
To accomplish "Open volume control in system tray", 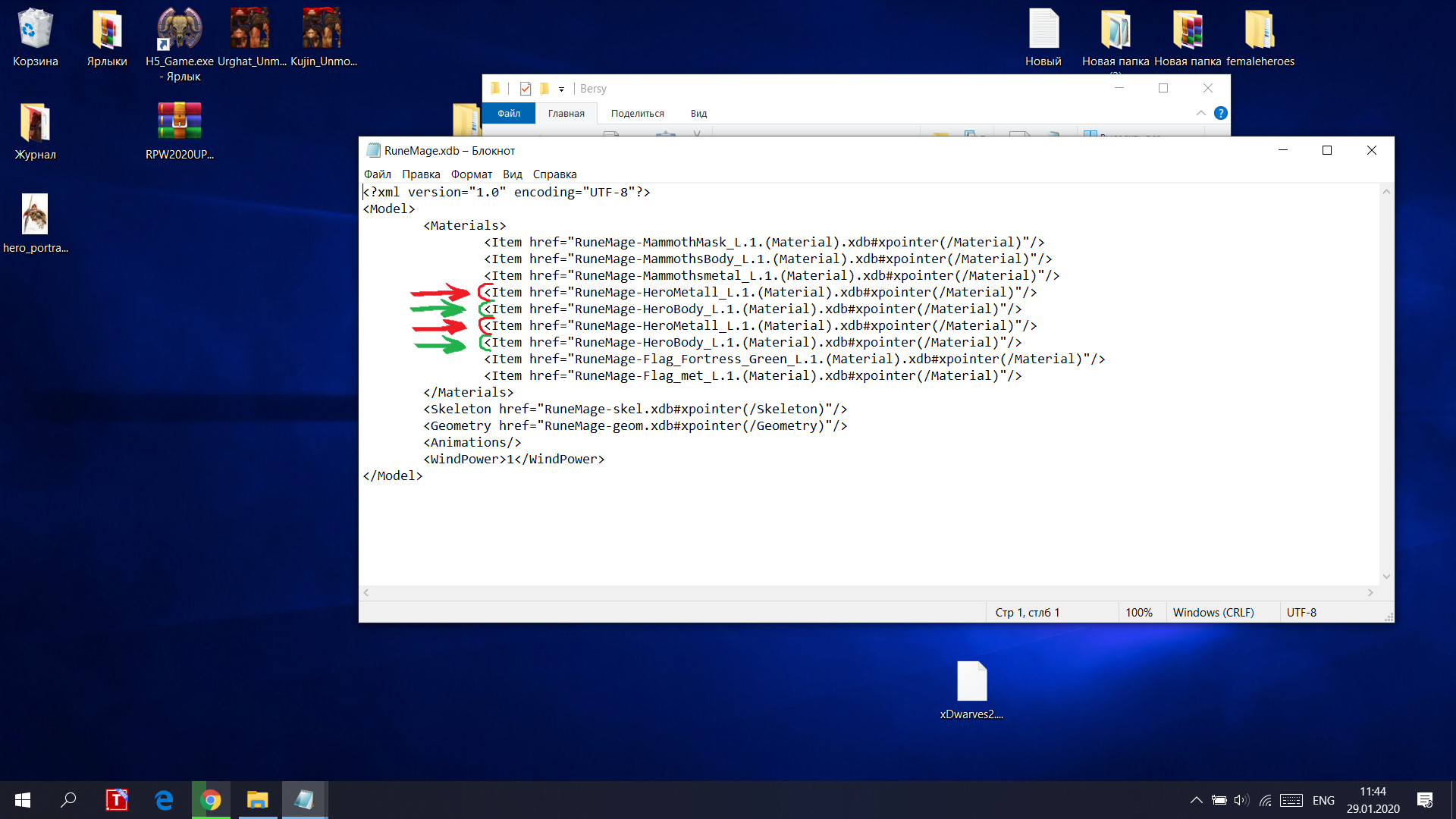I will click(1241, 800).
